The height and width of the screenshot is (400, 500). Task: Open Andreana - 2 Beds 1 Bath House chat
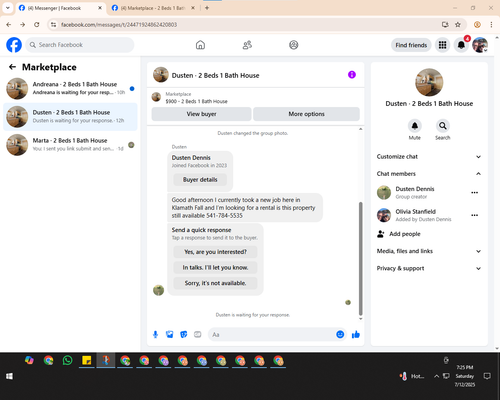70,89
